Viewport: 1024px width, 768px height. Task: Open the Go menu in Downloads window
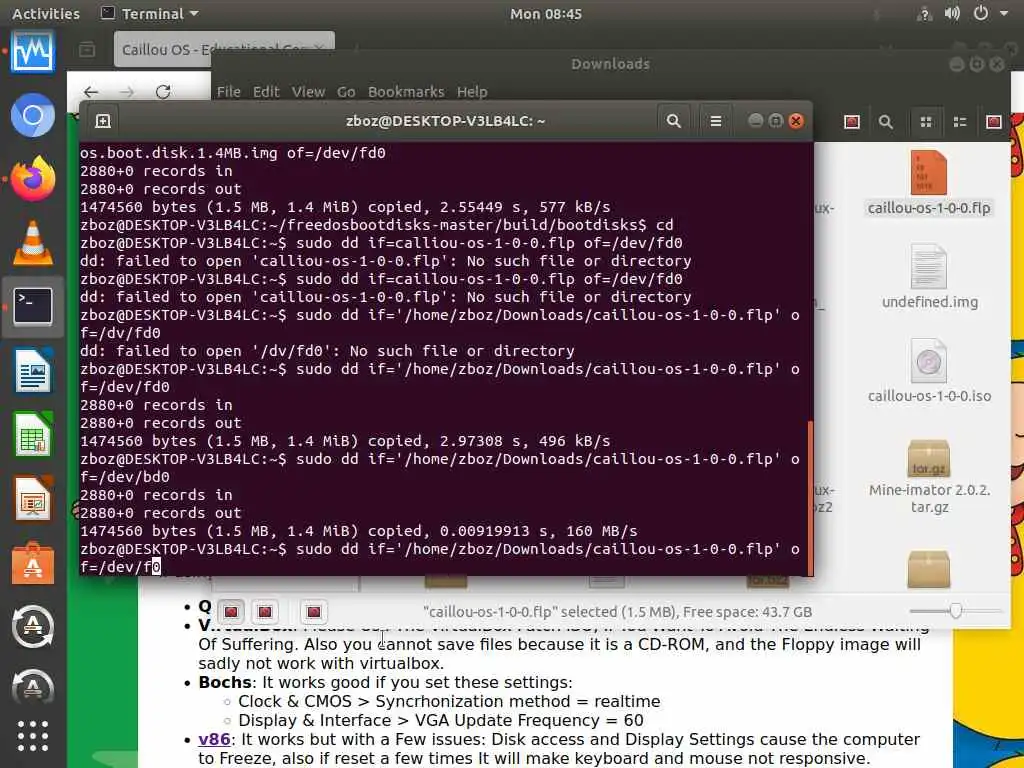(346, 91)
